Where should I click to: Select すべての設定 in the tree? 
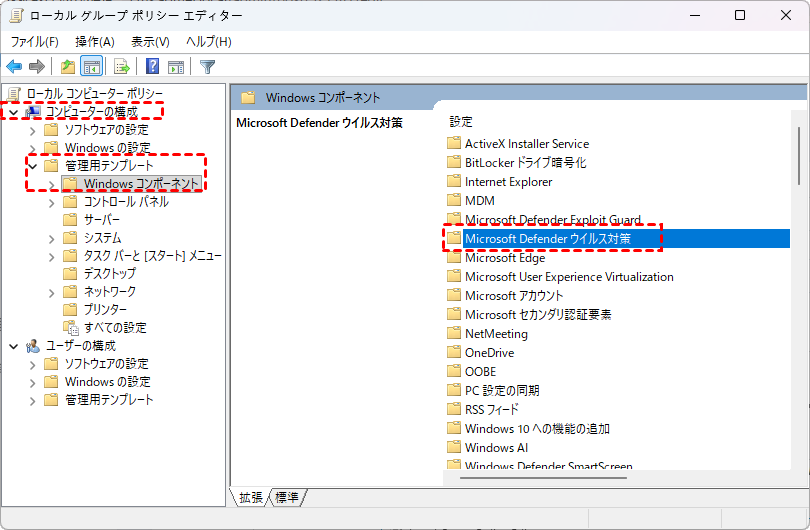point(115,328)
